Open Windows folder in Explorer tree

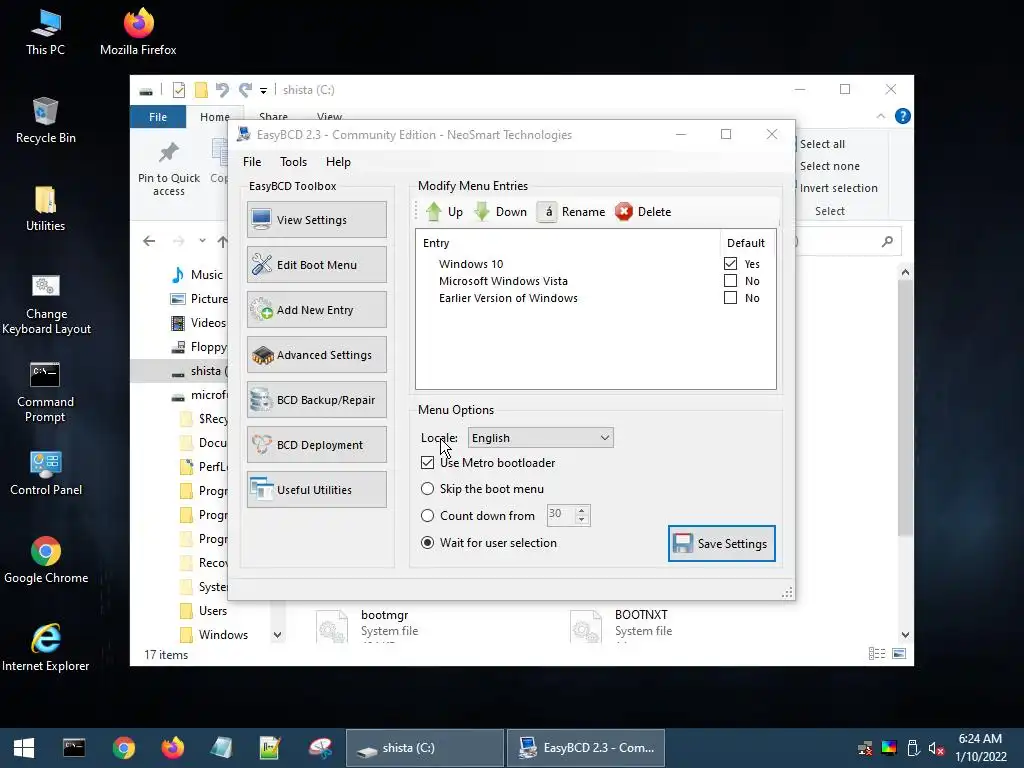(223, 635)
